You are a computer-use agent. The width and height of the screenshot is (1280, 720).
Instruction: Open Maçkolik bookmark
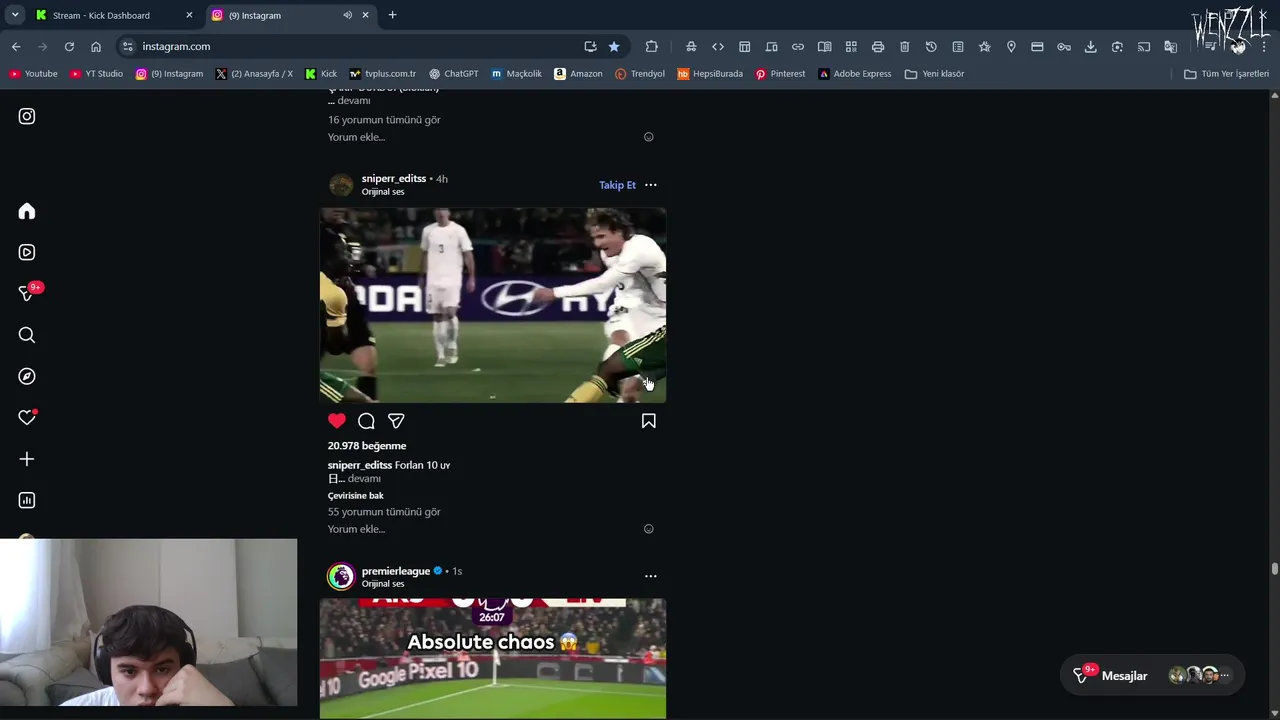click(x=516, y=74)
